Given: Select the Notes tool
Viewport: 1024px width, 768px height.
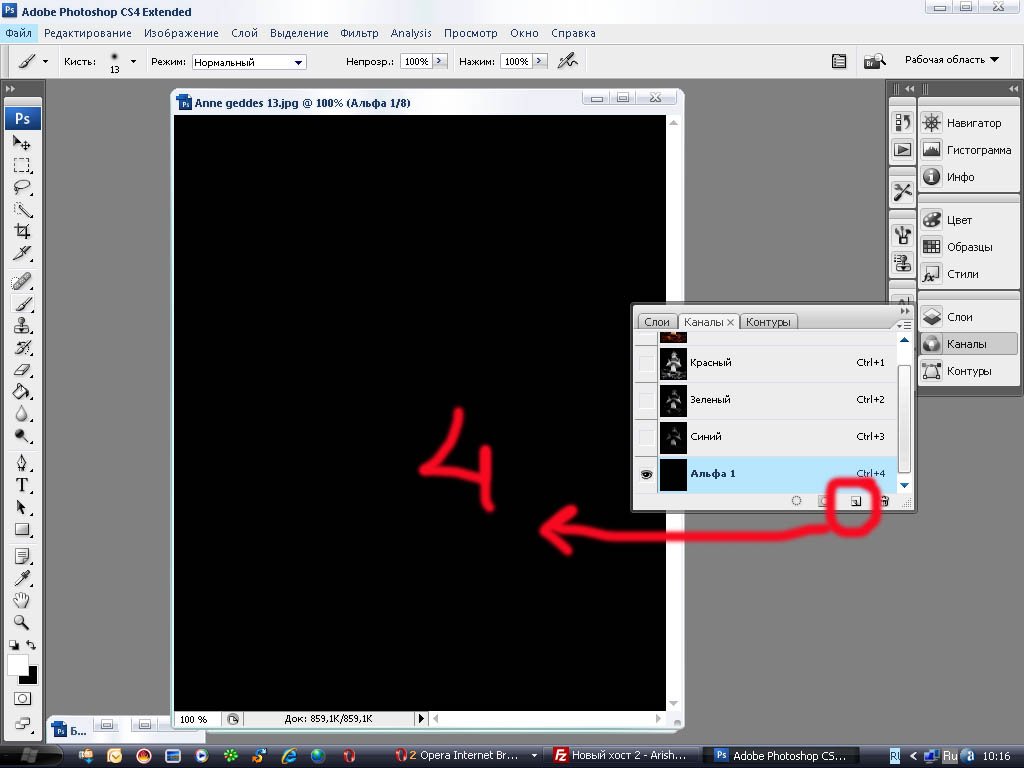Looking at the screenshot, I should pos(22,556).
